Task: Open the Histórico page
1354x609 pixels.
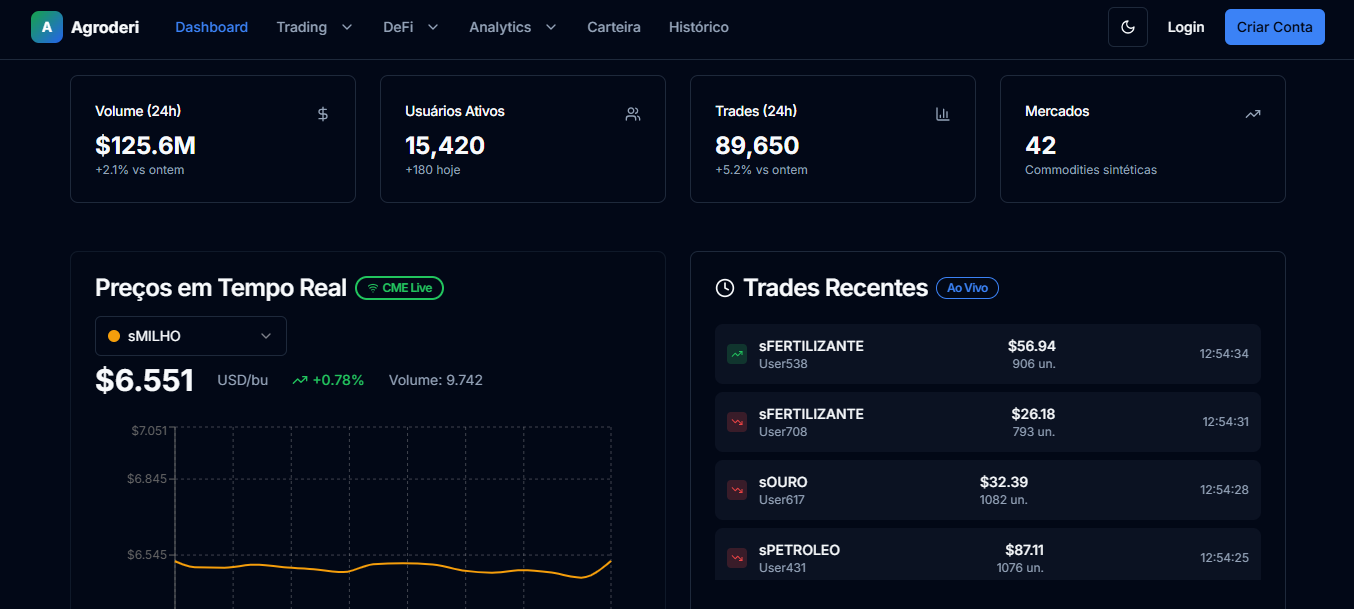Action: (x=698, y=27)
